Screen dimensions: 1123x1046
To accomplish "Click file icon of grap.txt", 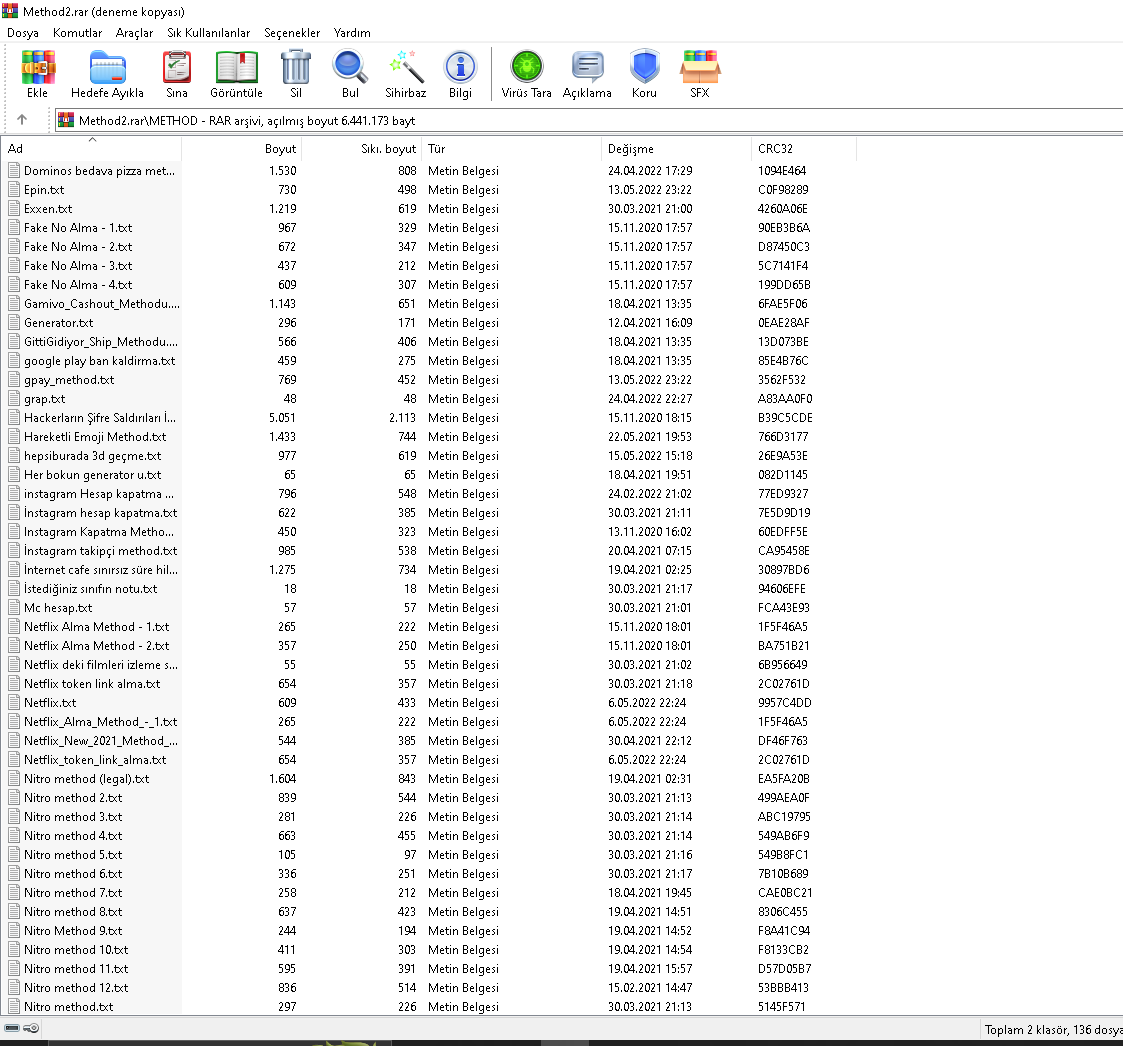I will coord(14,398).
